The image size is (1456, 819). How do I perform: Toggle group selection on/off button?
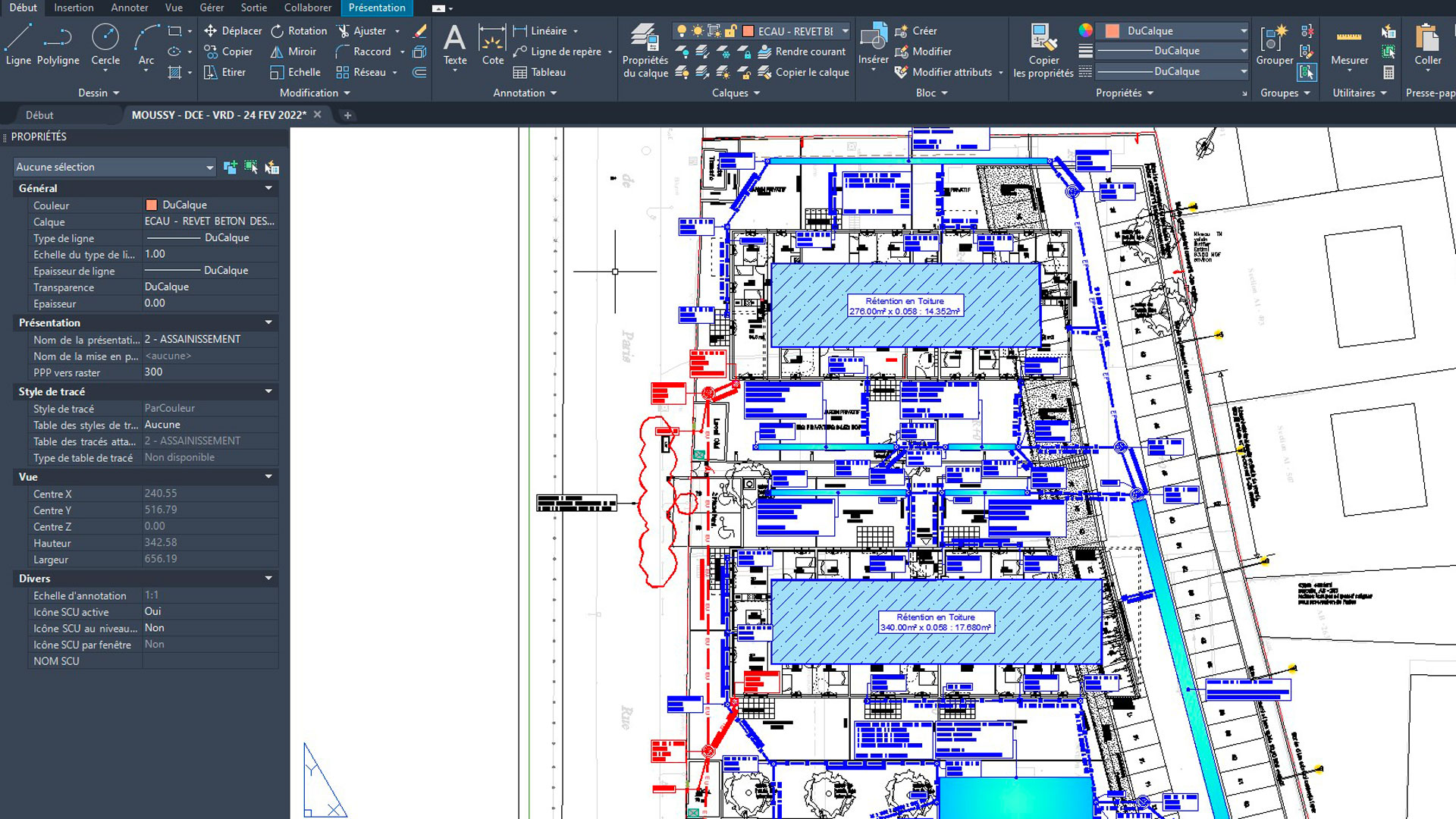click(1307, 72)
